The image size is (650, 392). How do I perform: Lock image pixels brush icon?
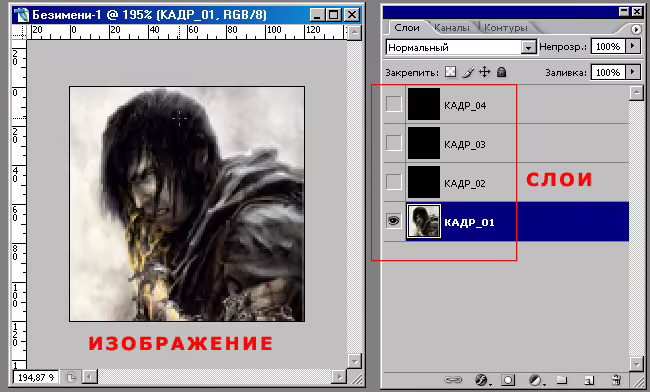click(468, 72)
